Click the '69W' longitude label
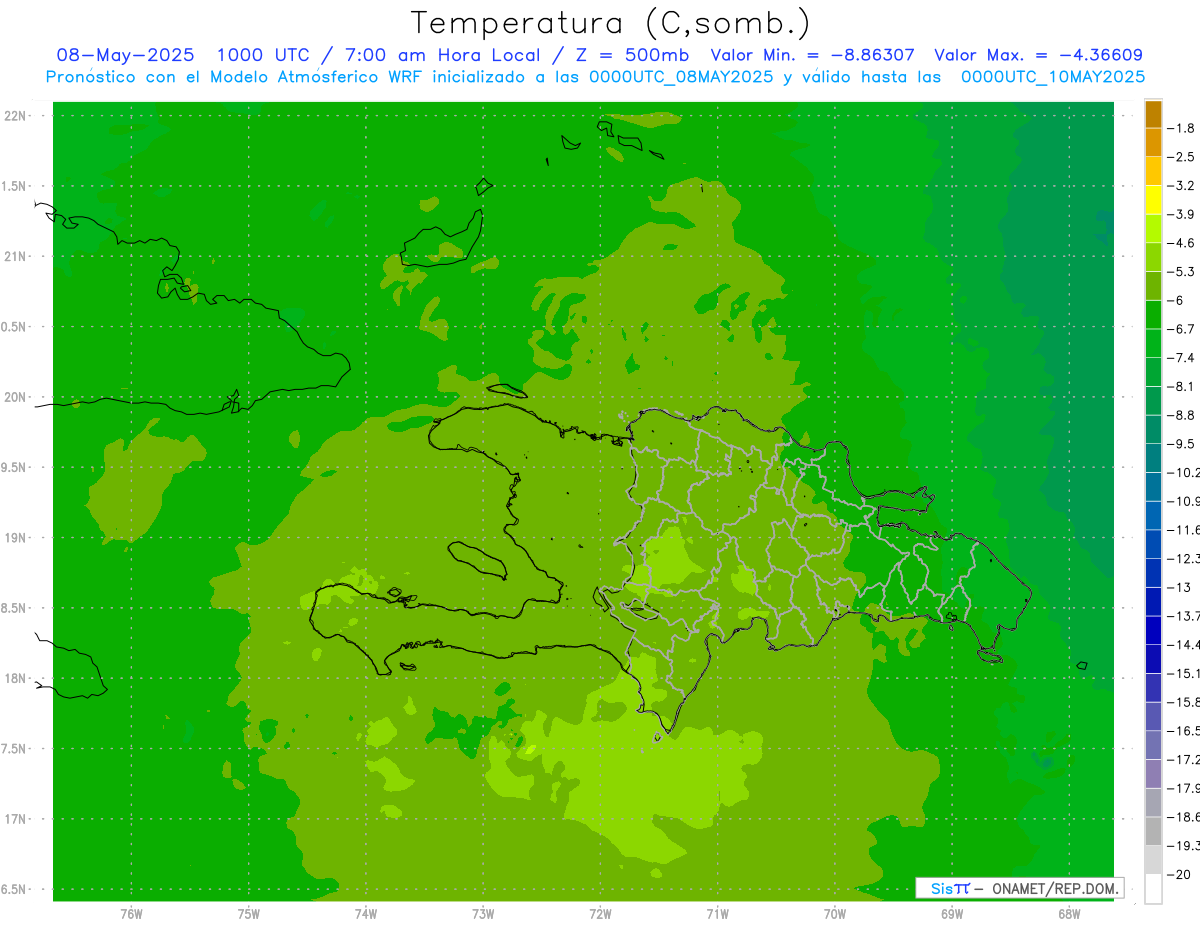Viewport: 1200px width, 927px height. click(x=952, y=914)
